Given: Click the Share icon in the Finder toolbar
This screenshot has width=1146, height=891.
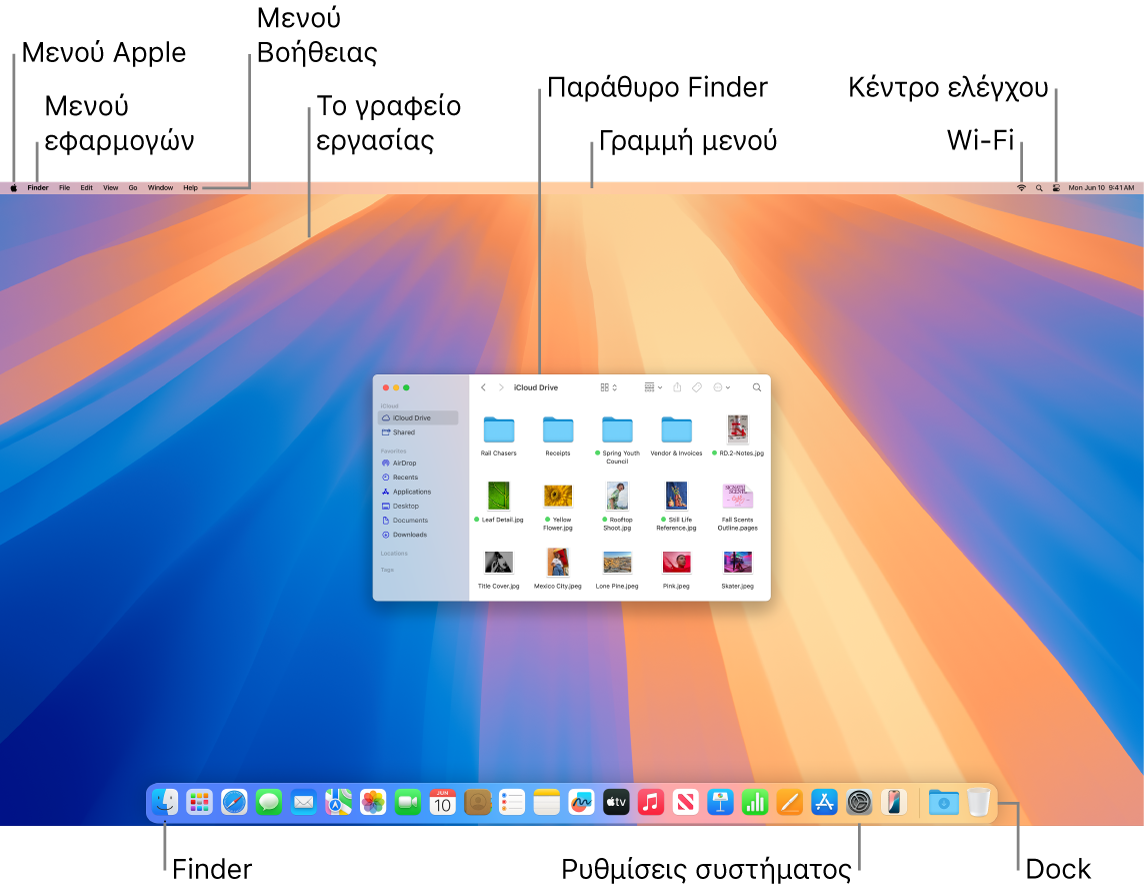Looking at the screenshot, I should pyautogui.click(x=676, y=387).
